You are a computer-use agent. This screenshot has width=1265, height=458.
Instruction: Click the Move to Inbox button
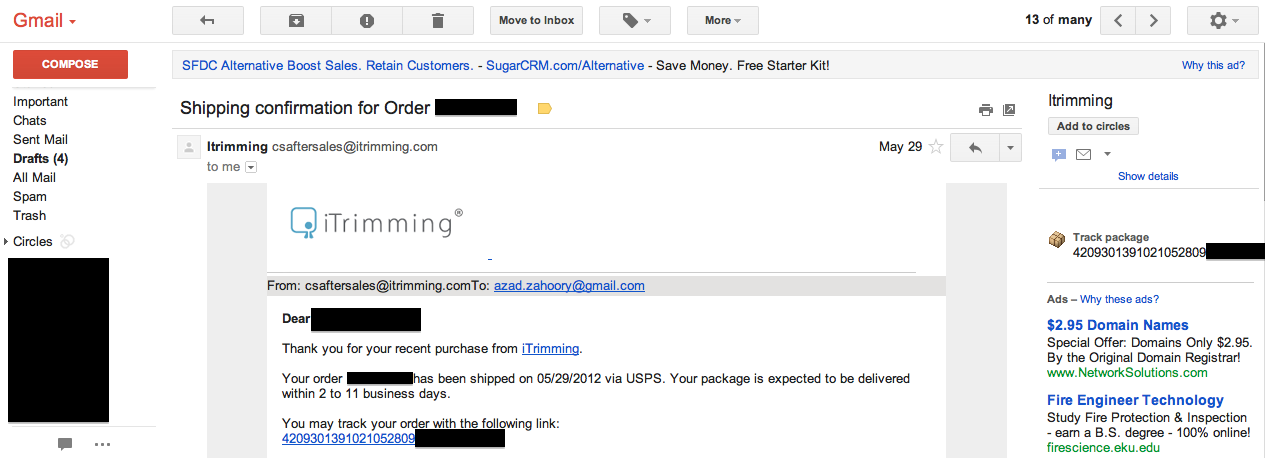pyautogui.click(x=536, y=20)
